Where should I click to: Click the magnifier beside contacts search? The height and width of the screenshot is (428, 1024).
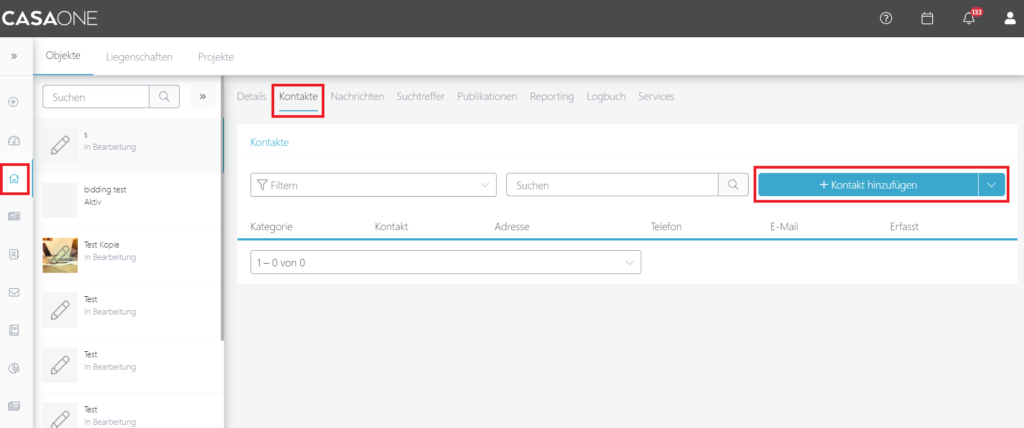[733, 185]
